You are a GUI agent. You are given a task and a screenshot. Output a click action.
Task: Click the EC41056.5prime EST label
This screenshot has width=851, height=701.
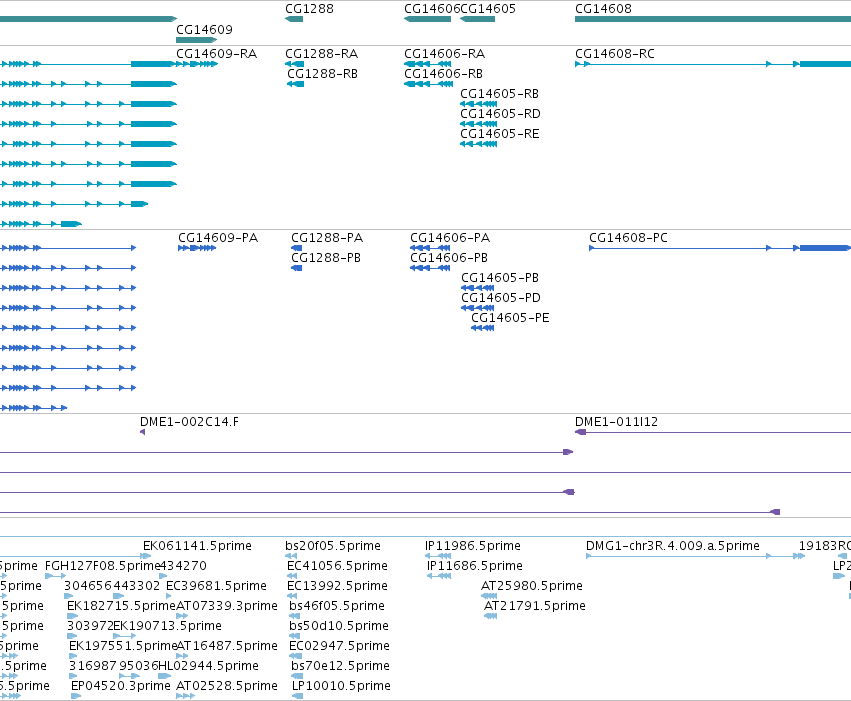click(338, 566)
